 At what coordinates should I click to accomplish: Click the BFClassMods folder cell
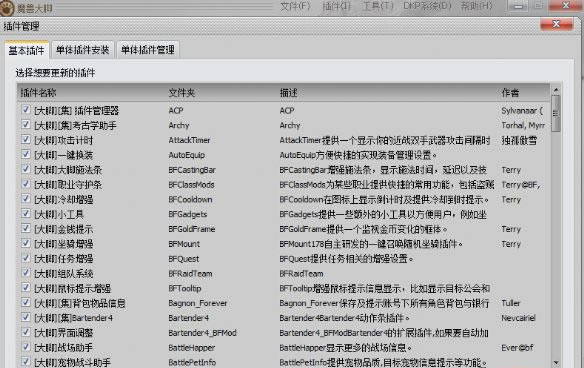click(x=191, y=185)
